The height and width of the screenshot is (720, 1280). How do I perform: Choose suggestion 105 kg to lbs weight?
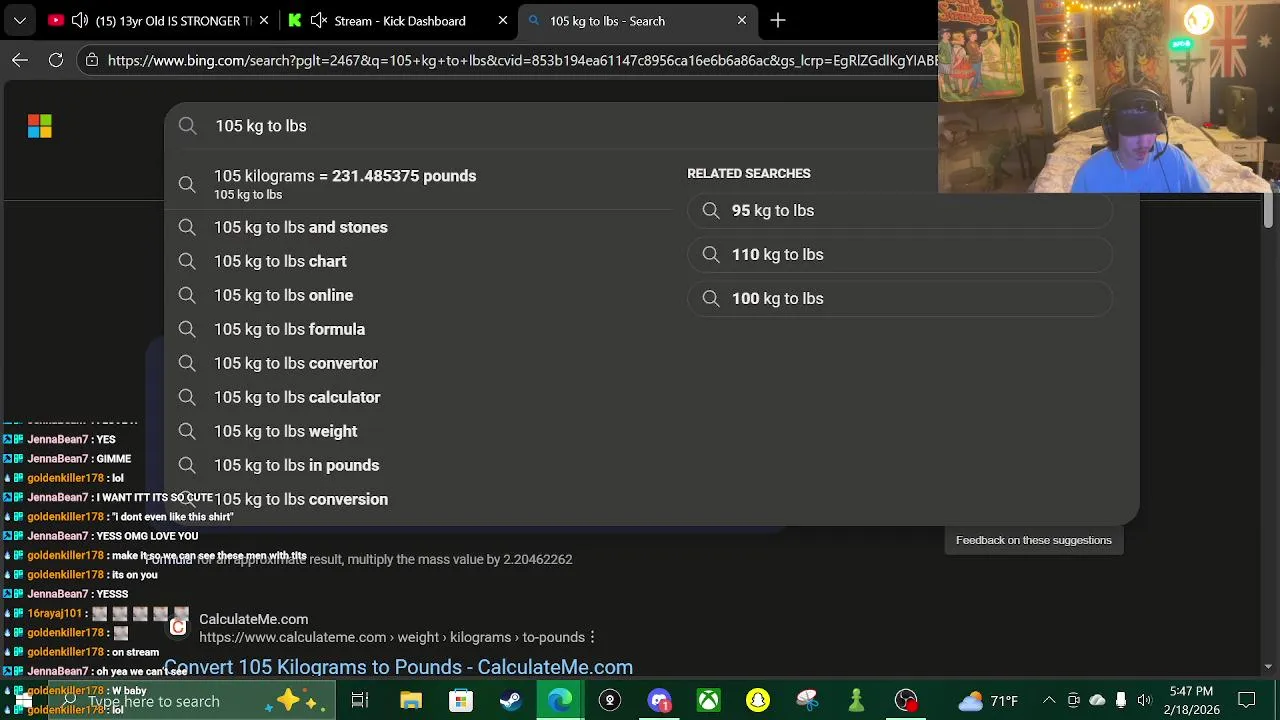pos(420,431)
